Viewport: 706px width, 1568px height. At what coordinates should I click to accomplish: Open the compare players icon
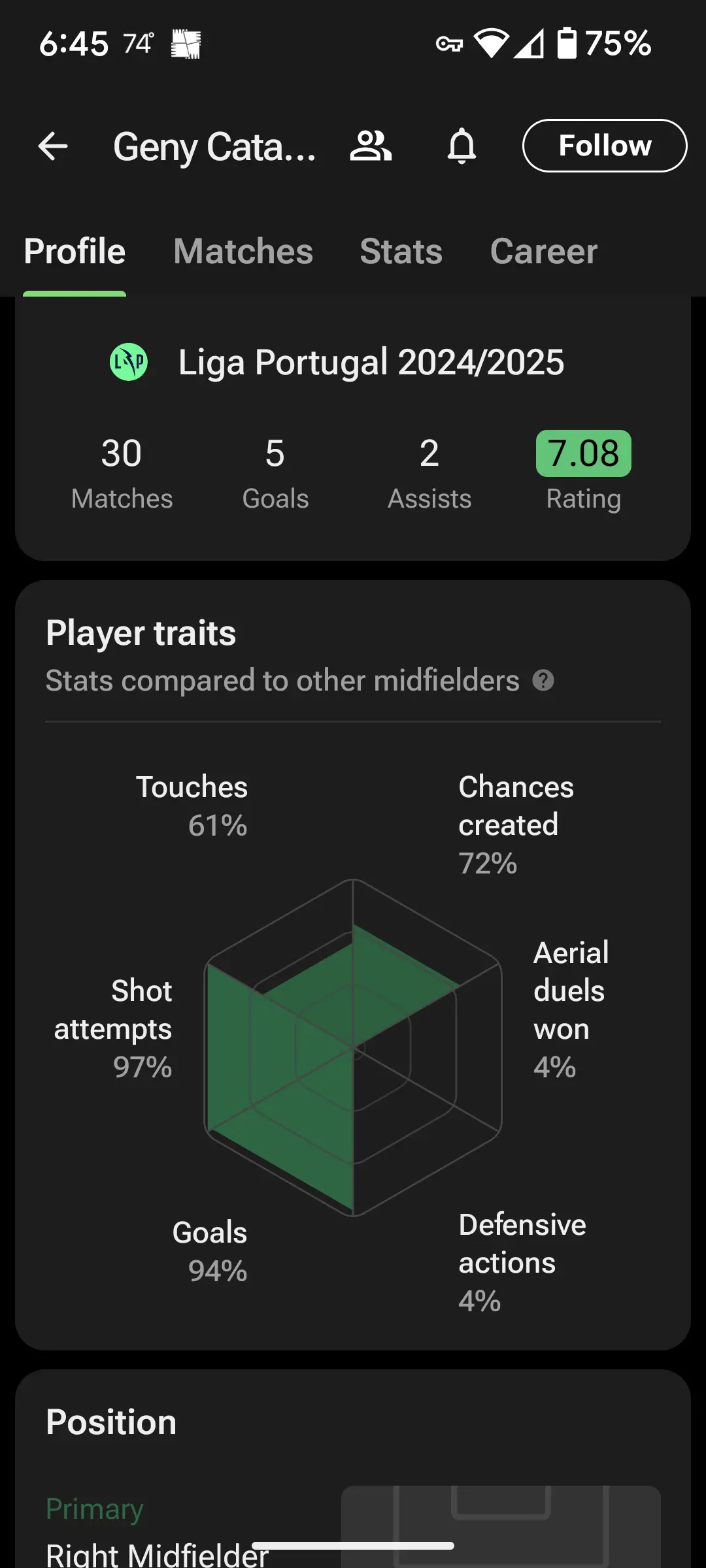tap(371, 146)
